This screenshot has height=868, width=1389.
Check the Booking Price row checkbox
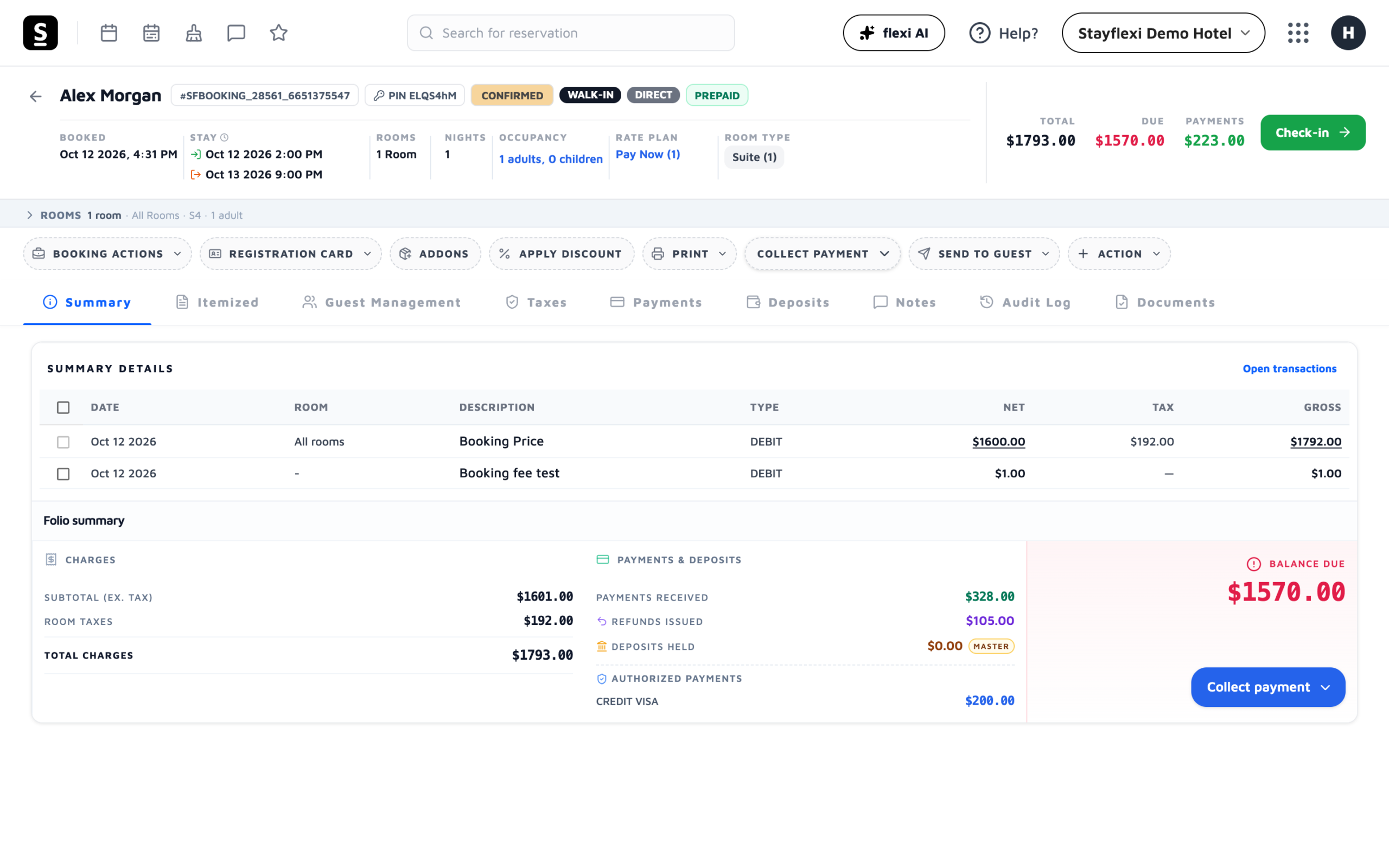(63, 442)
